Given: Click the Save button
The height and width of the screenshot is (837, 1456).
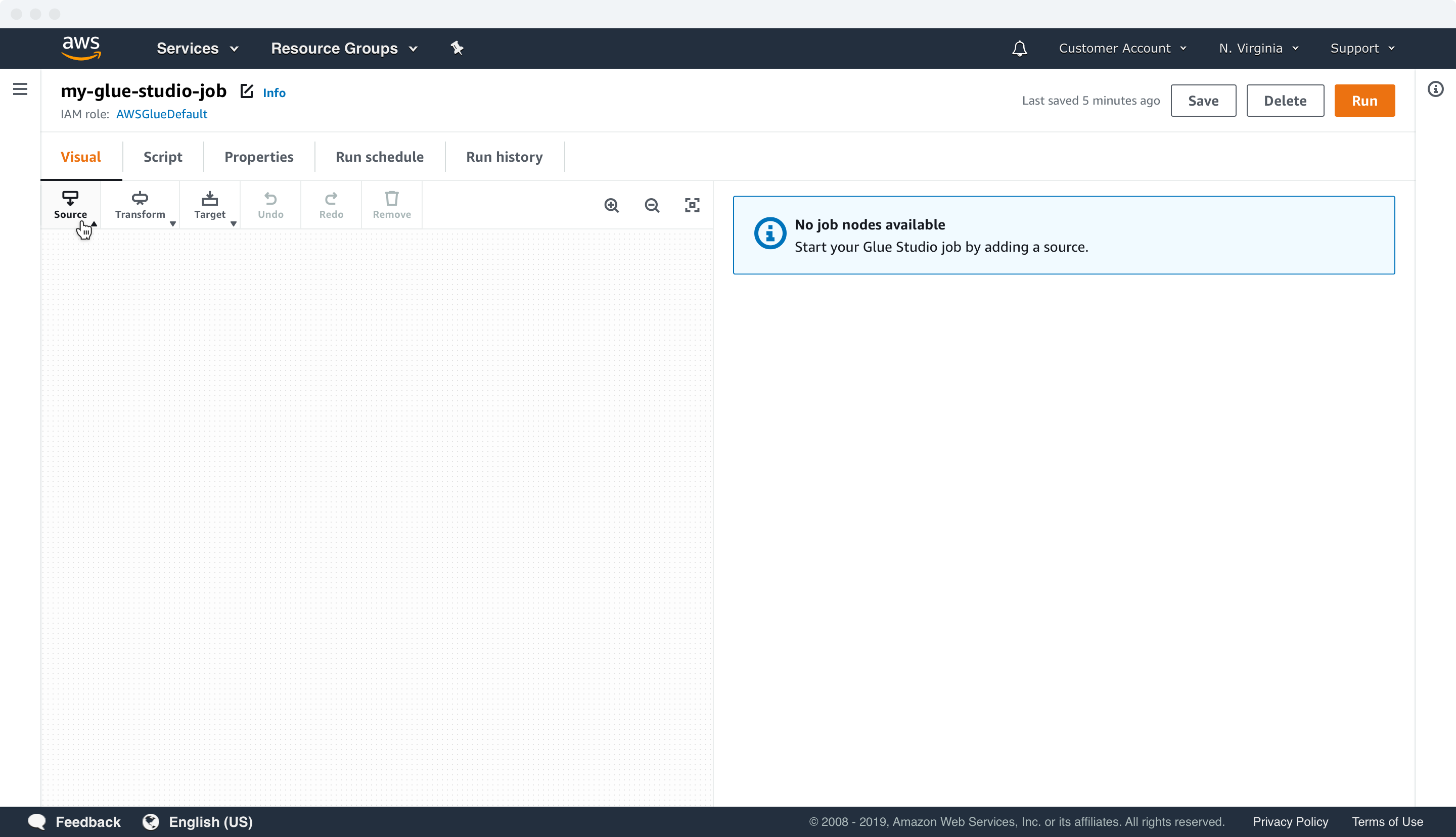Looking at the screenshot, I should pyautogui.click(x=1203, y=101).
